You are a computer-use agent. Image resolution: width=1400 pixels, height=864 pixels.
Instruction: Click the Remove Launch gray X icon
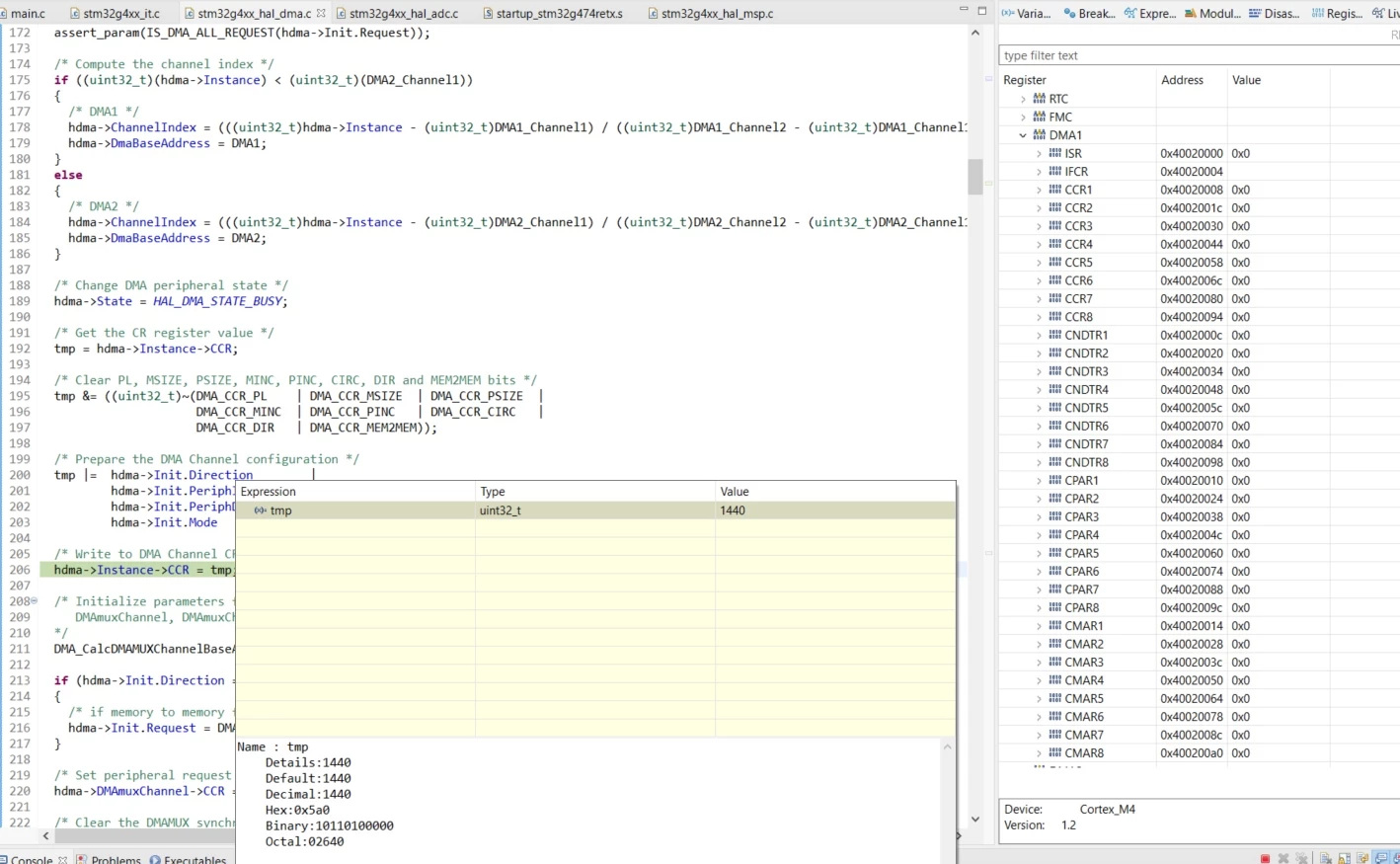(x=1283, y=858)
